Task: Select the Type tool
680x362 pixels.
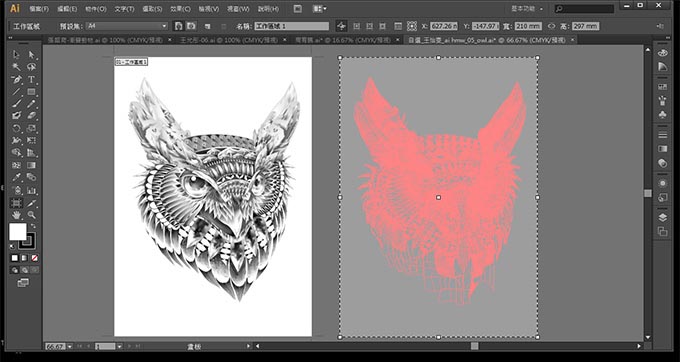Action: tap(31, 79)
